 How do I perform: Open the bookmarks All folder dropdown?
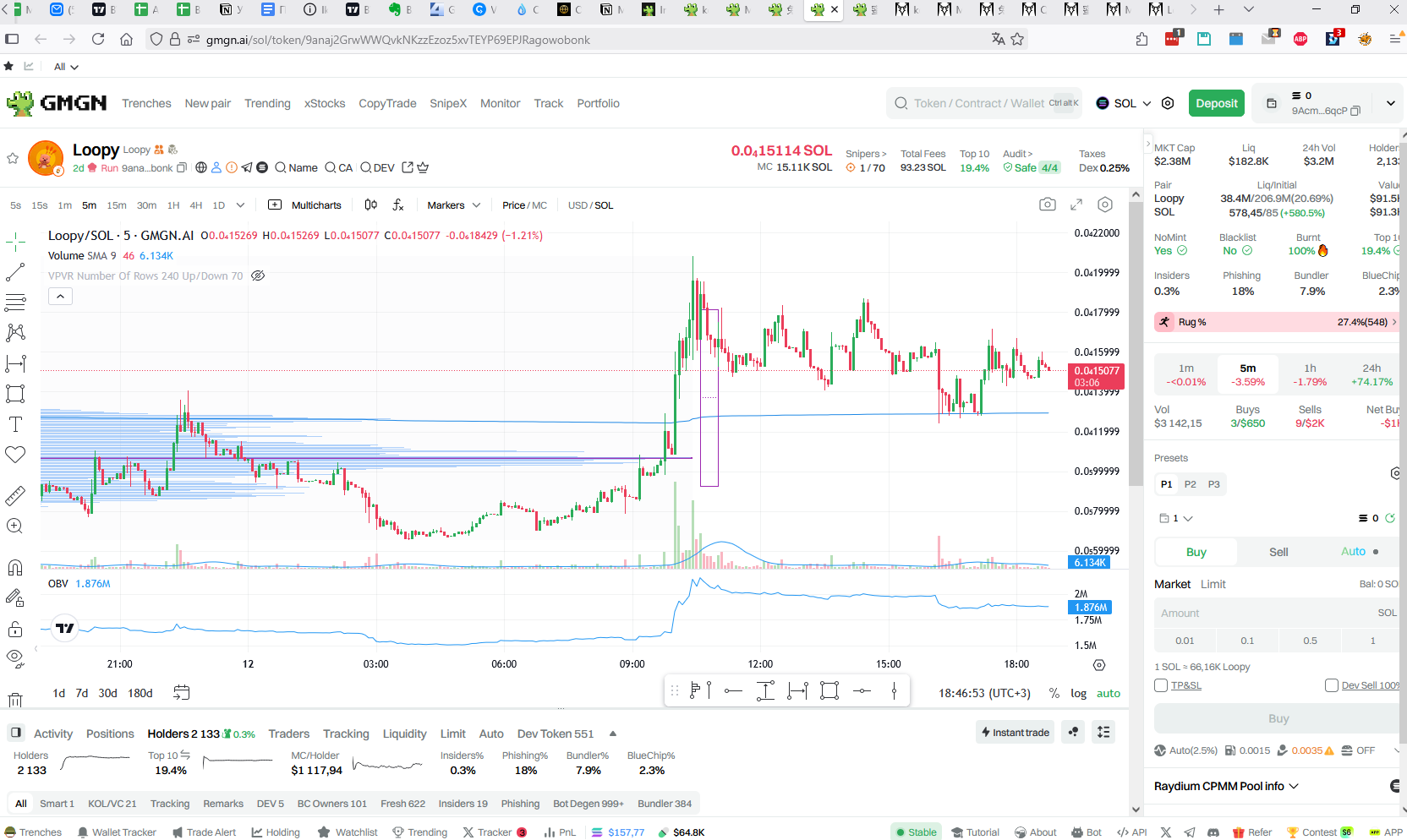coord(66,67)
